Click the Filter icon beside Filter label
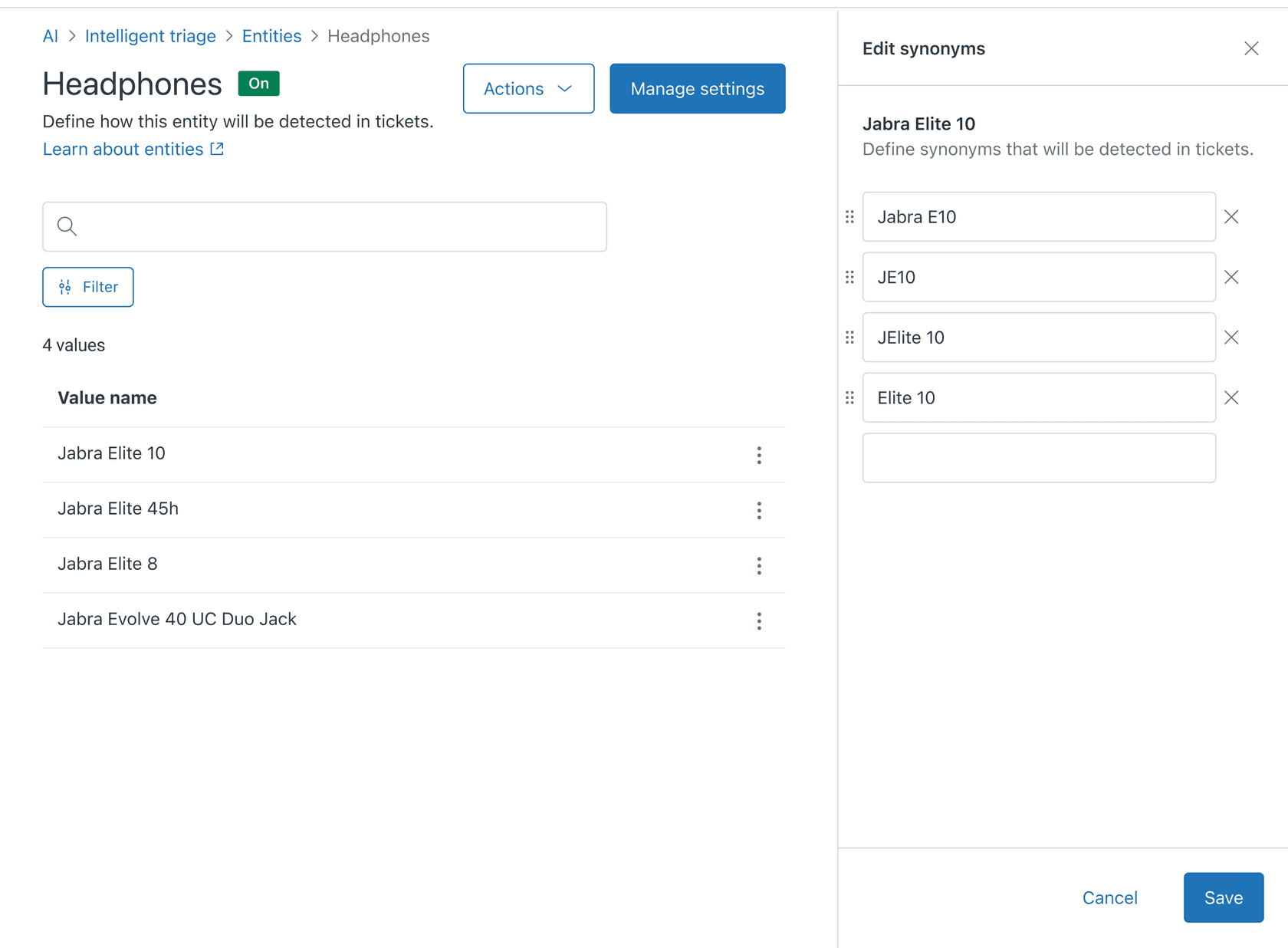The height and width of the screenshot is (948, 1288). [x=65, y=287]
